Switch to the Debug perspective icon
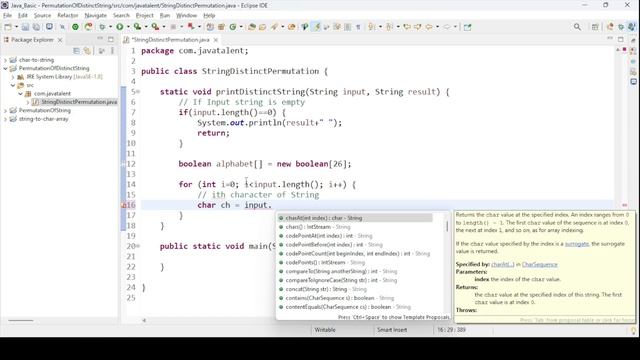The height and width of the screenshot is (360, 640). [x=621, y=27]
